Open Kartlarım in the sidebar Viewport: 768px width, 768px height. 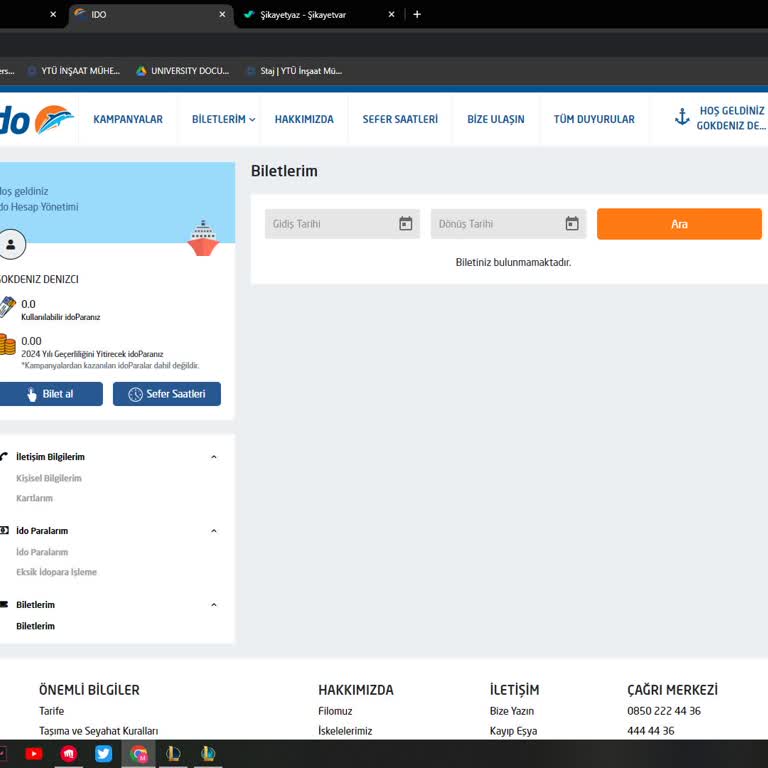click(x=34, y=498)
